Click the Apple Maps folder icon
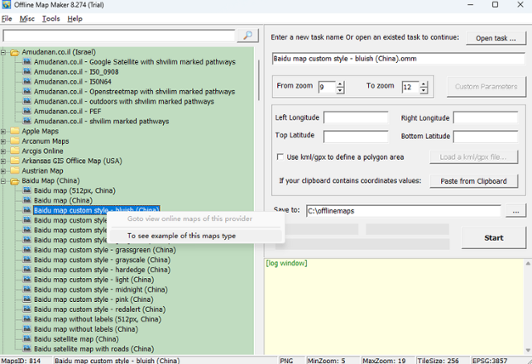532x364 pixels. pyautogui.click(x=15, y=131)
